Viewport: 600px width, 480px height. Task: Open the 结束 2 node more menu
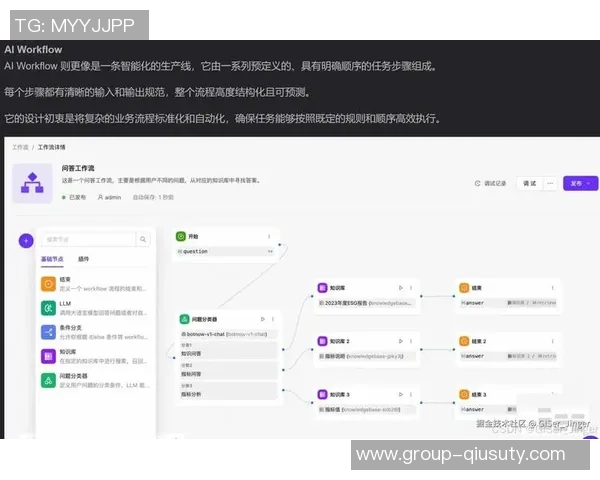click(x=553, y=341)
